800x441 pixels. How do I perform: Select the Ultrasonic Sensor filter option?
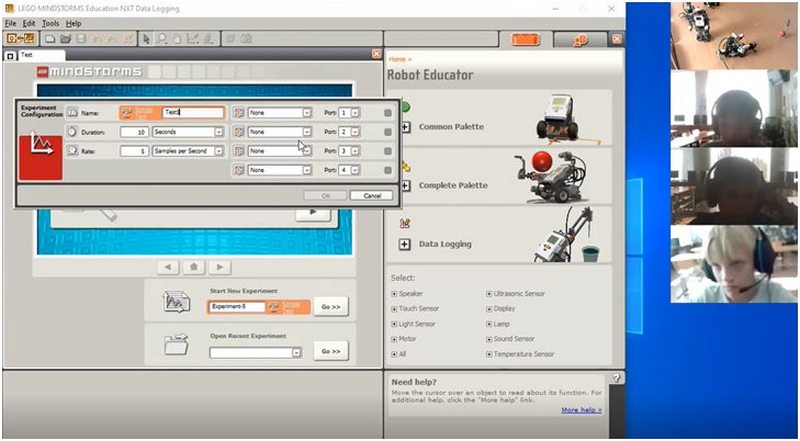click(x=516, y=294)
